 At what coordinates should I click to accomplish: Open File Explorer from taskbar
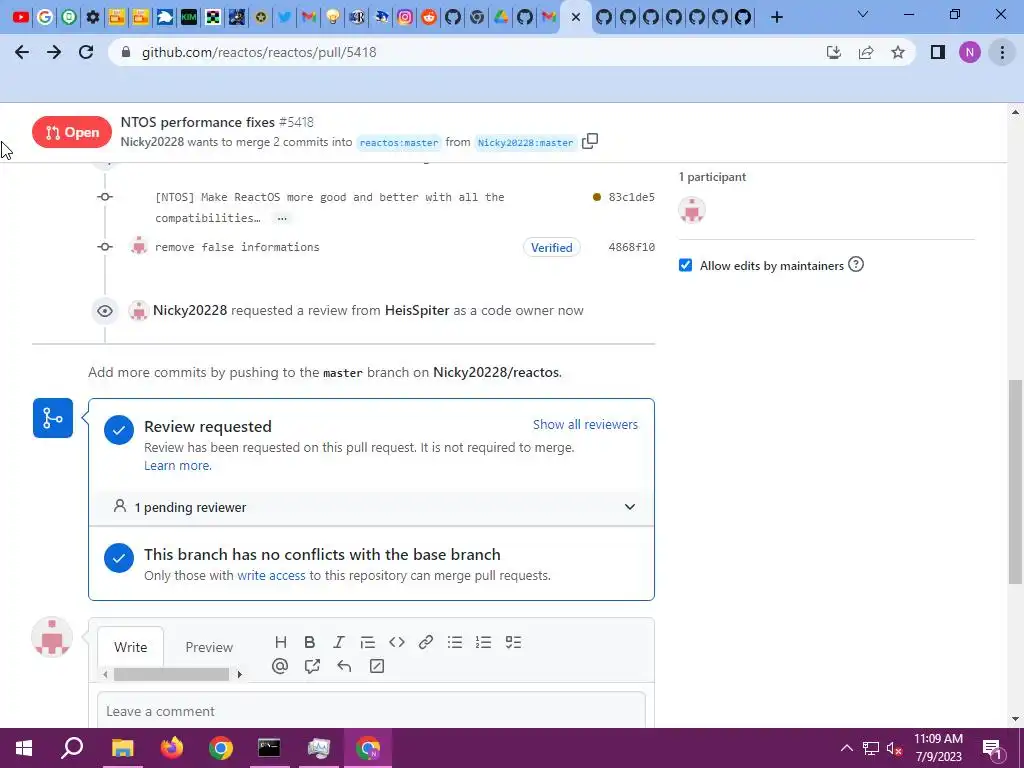pyautogui.click(x=122, y=748)
